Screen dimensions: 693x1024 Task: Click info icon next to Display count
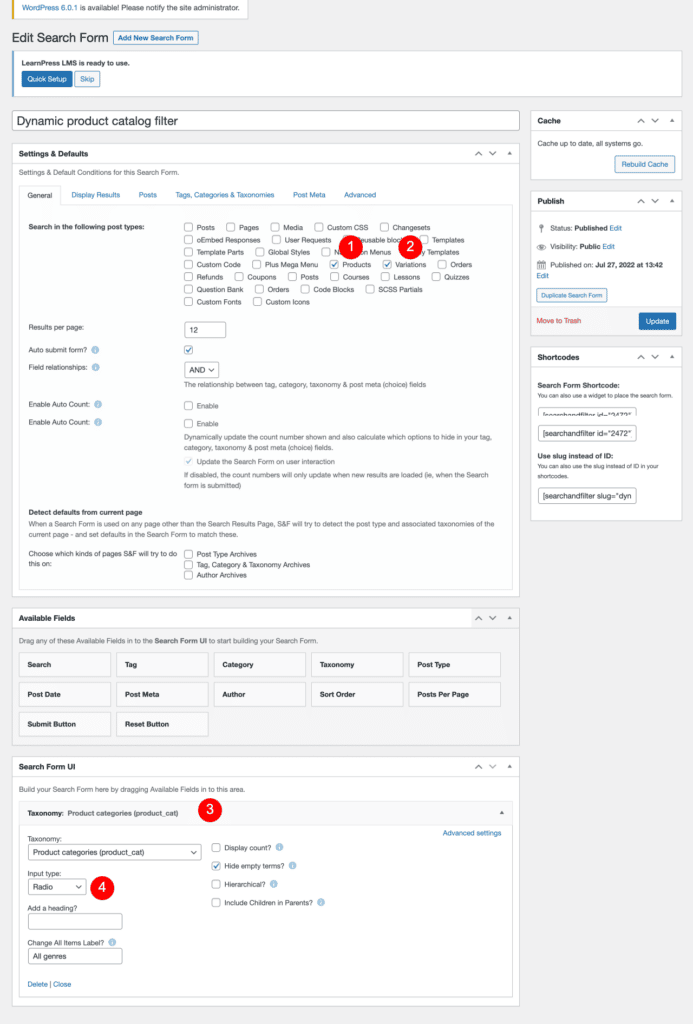[x=279, y=847]
